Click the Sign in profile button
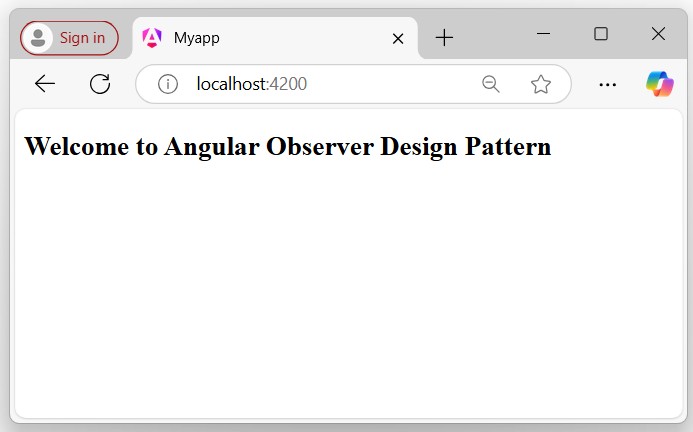Viewport: 693px width, 432px height. pyautogui.click(x=69, y=38)
